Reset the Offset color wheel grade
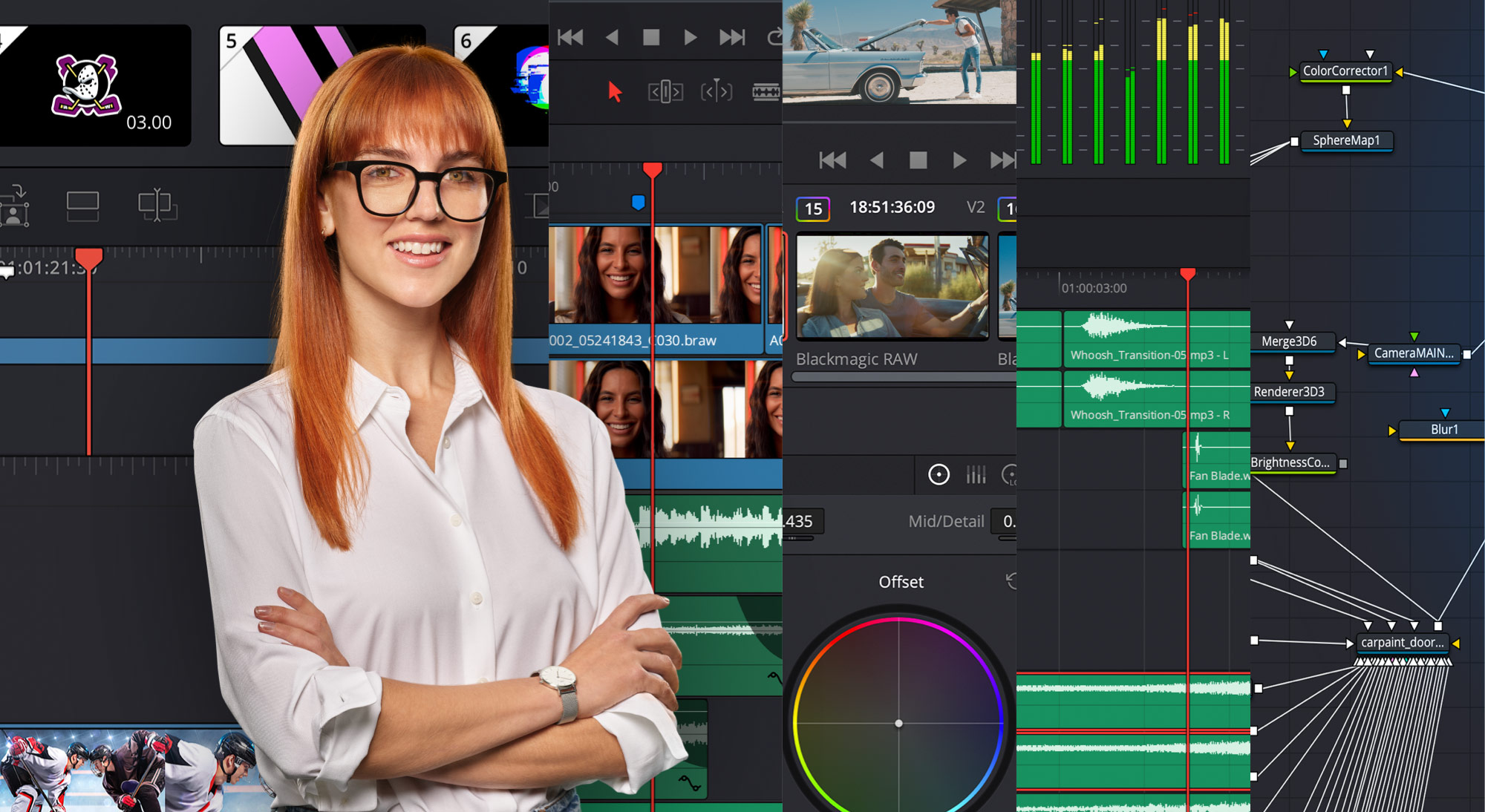Image resolution: width=1485 pixels, height=812 pixels. [1011, 582]
